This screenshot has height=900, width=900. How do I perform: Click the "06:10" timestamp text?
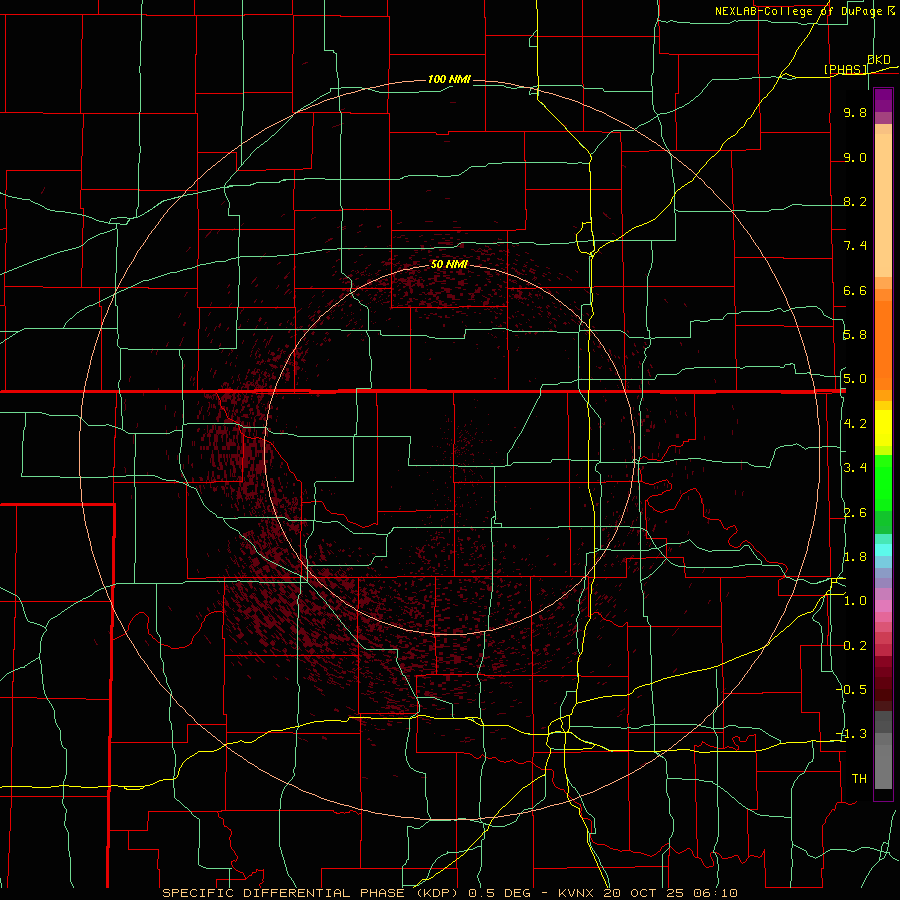tap(715, 893)
